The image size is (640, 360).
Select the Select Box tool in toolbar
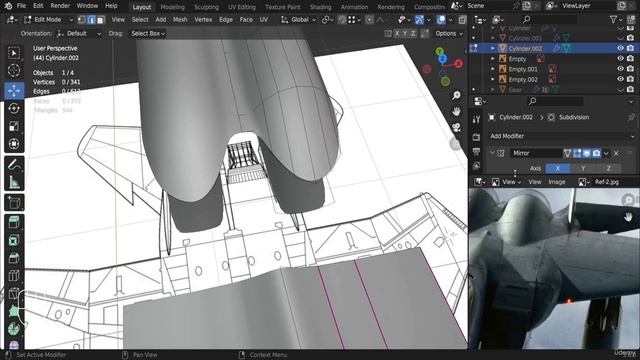point(14,53)
